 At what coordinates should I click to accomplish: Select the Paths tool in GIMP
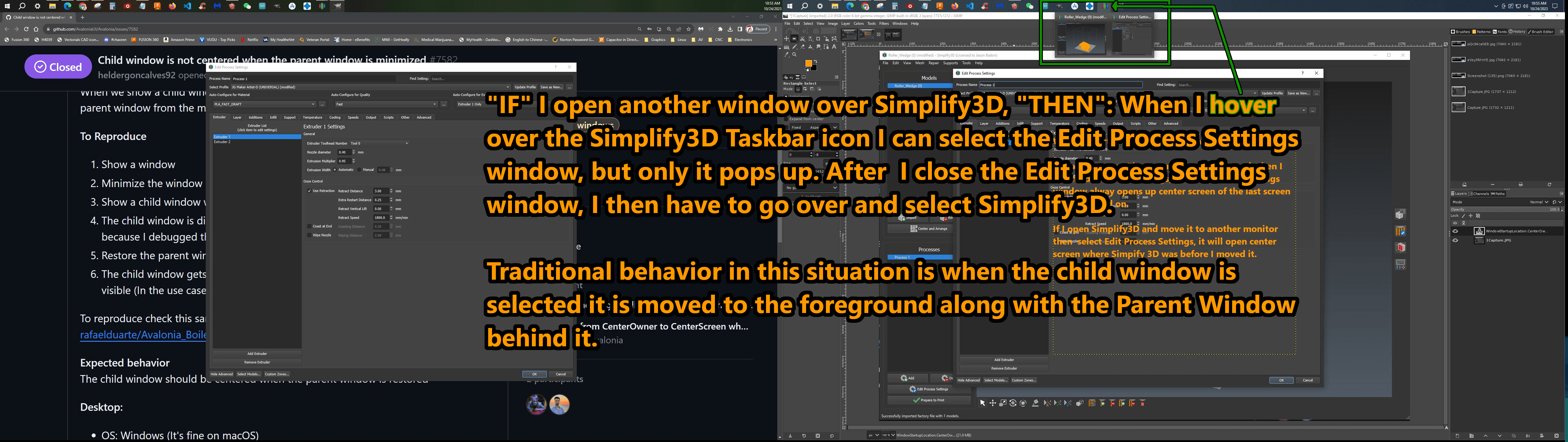(x=826, y=46)
